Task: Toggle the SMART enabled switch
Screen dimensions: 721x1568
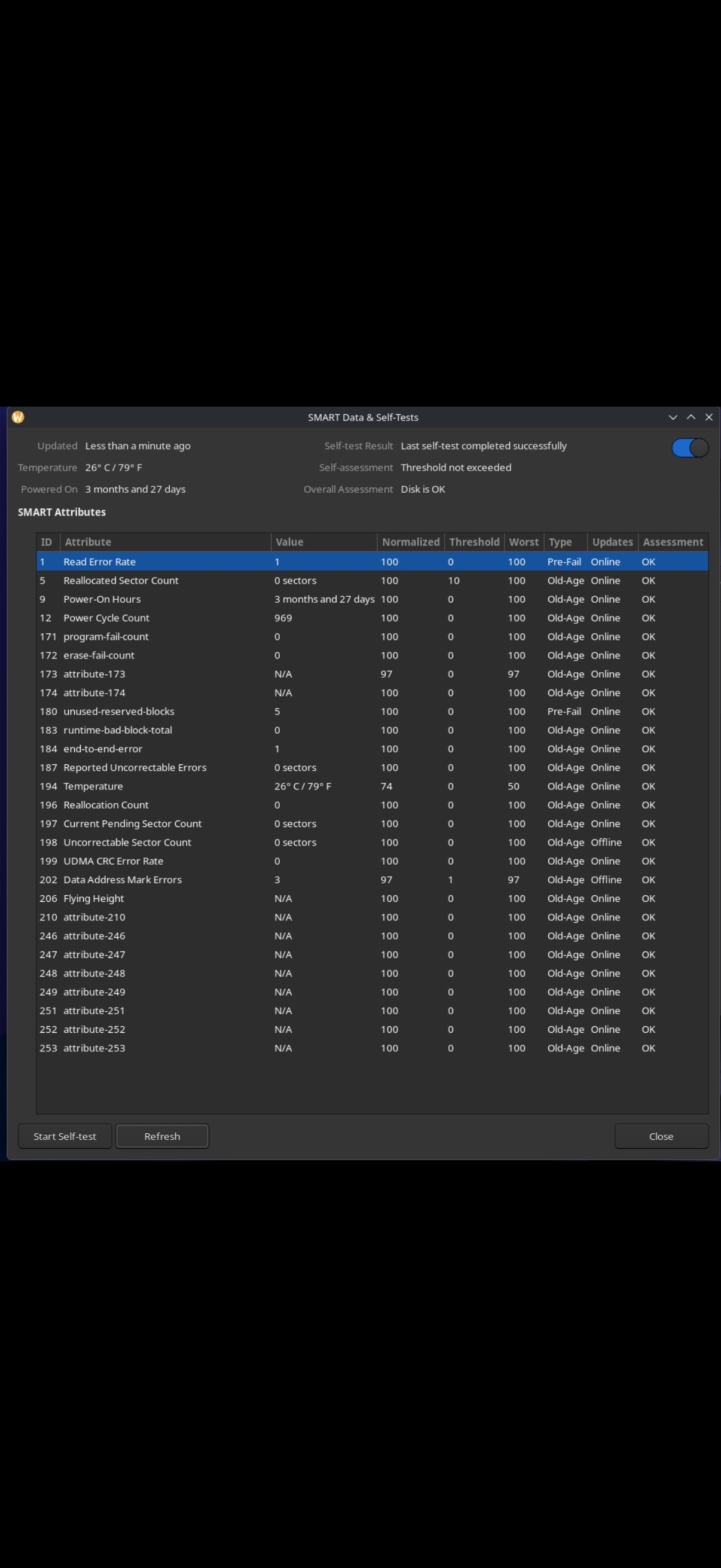Action: (689, 448)
